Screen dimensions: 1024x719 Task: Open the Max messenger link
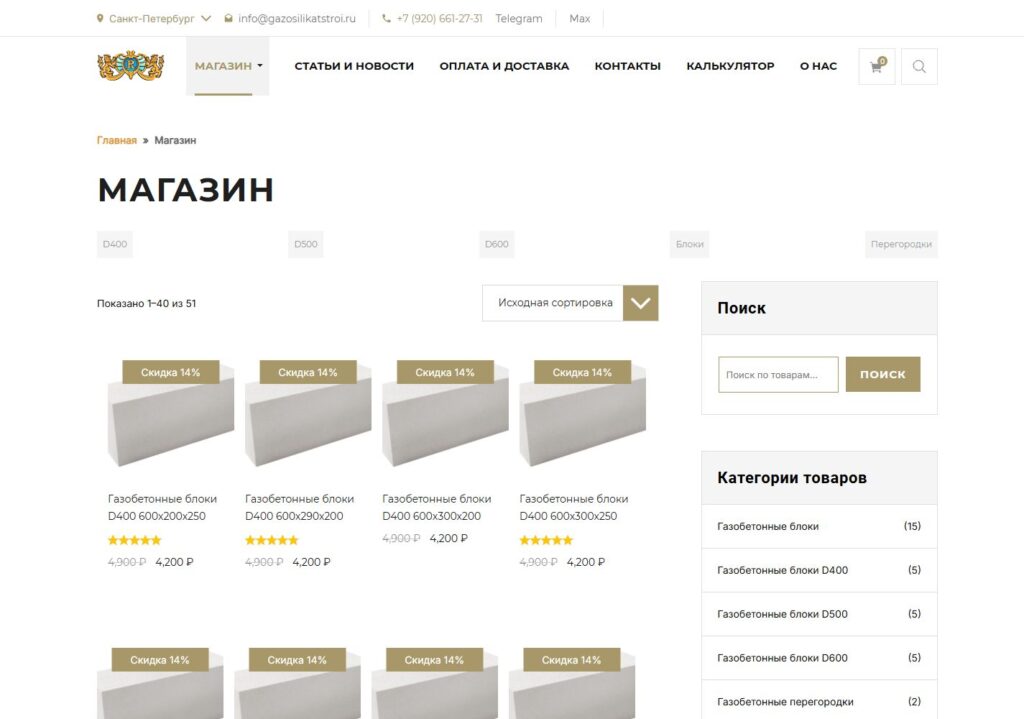579,18
